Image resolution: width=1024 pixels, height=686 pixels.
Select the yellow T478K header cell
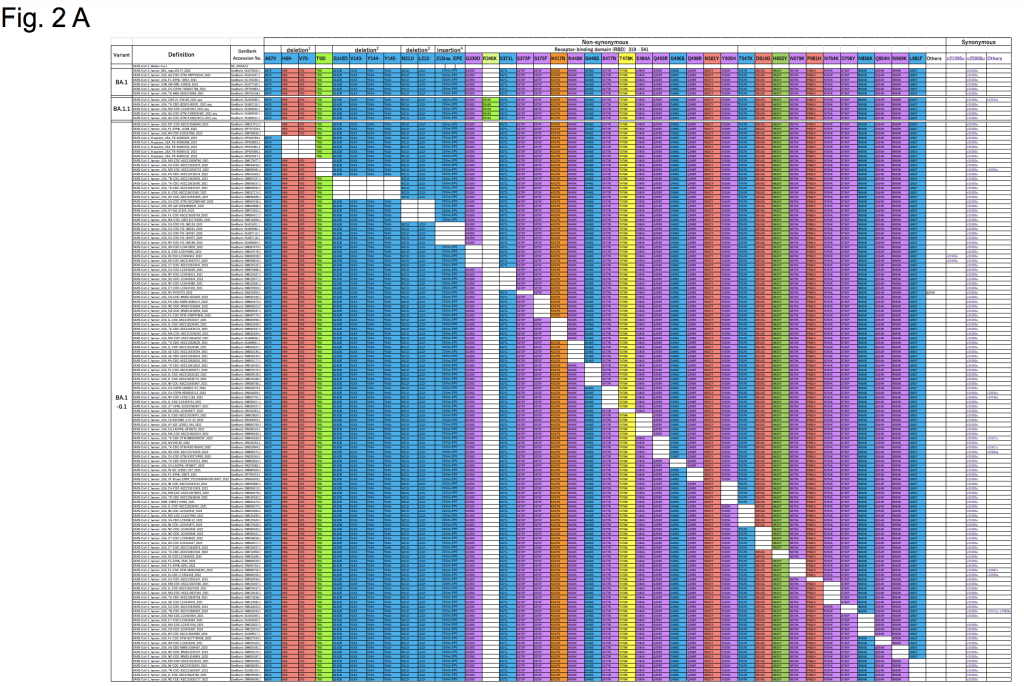[x=627, y=59]
